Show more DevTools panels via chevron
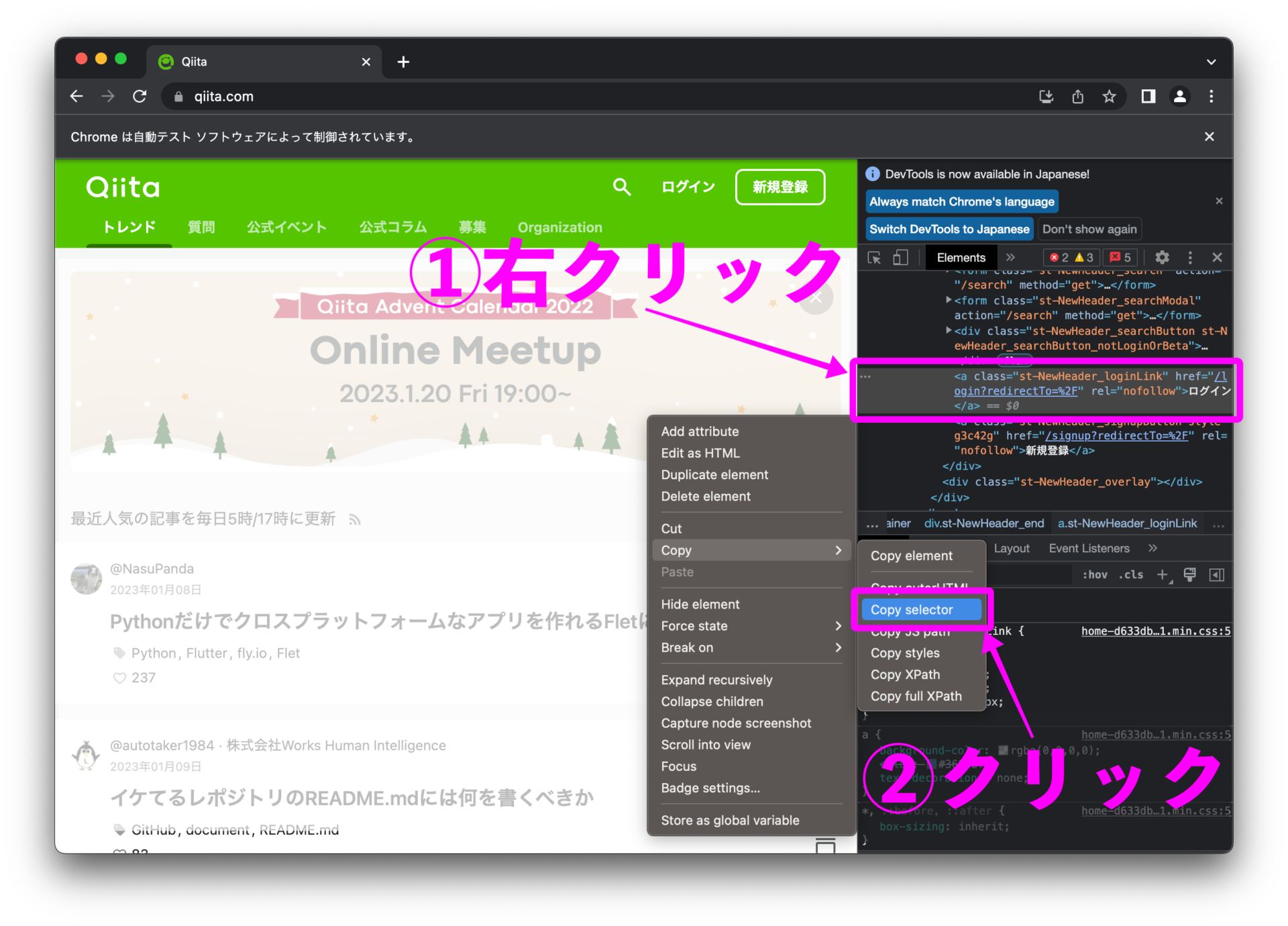 coord(1012,257)
